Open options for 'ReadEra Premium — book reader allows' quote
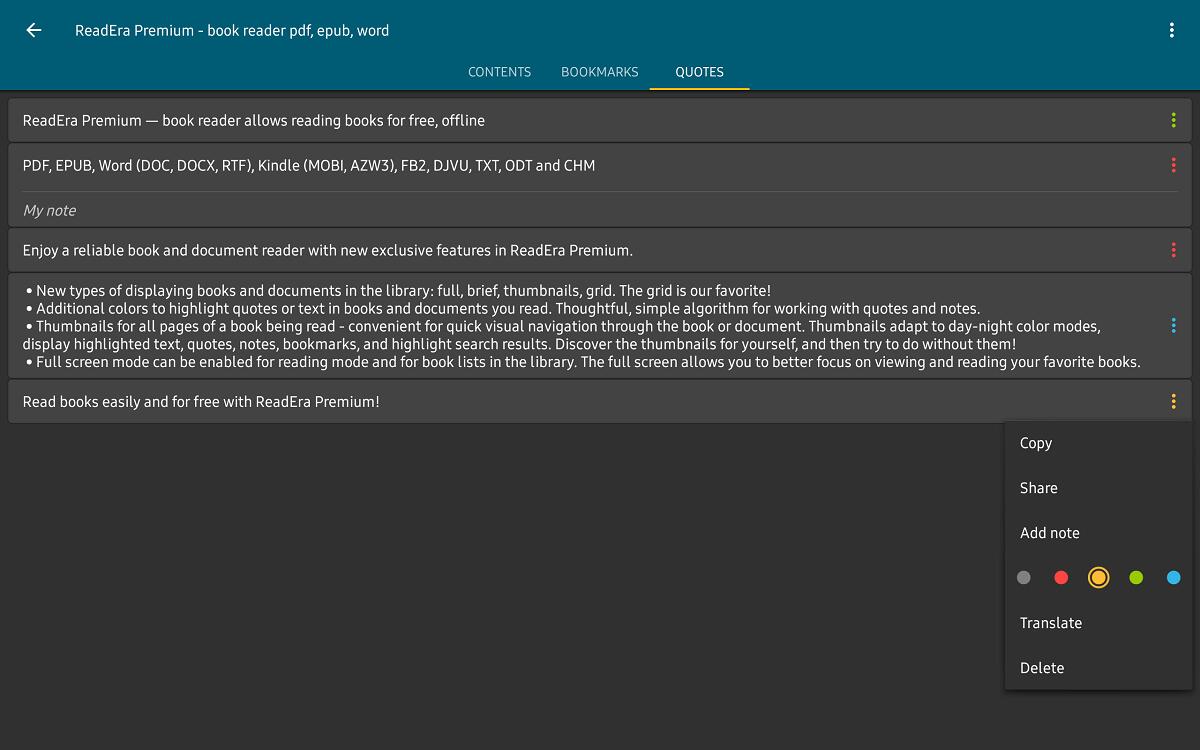1200x750 pixels. click(x=1173, y=120)
